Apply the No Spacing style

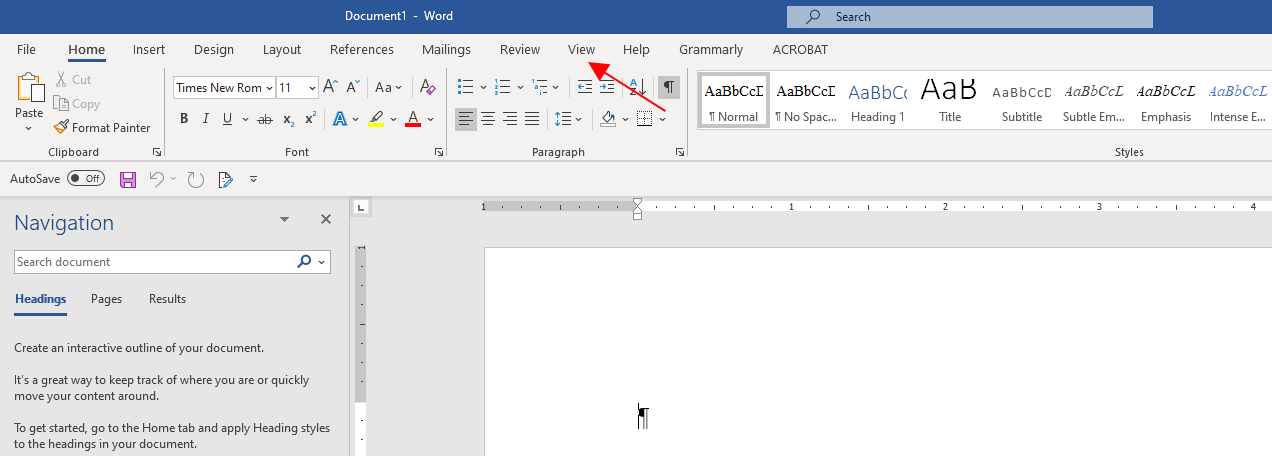click(806, 102)
